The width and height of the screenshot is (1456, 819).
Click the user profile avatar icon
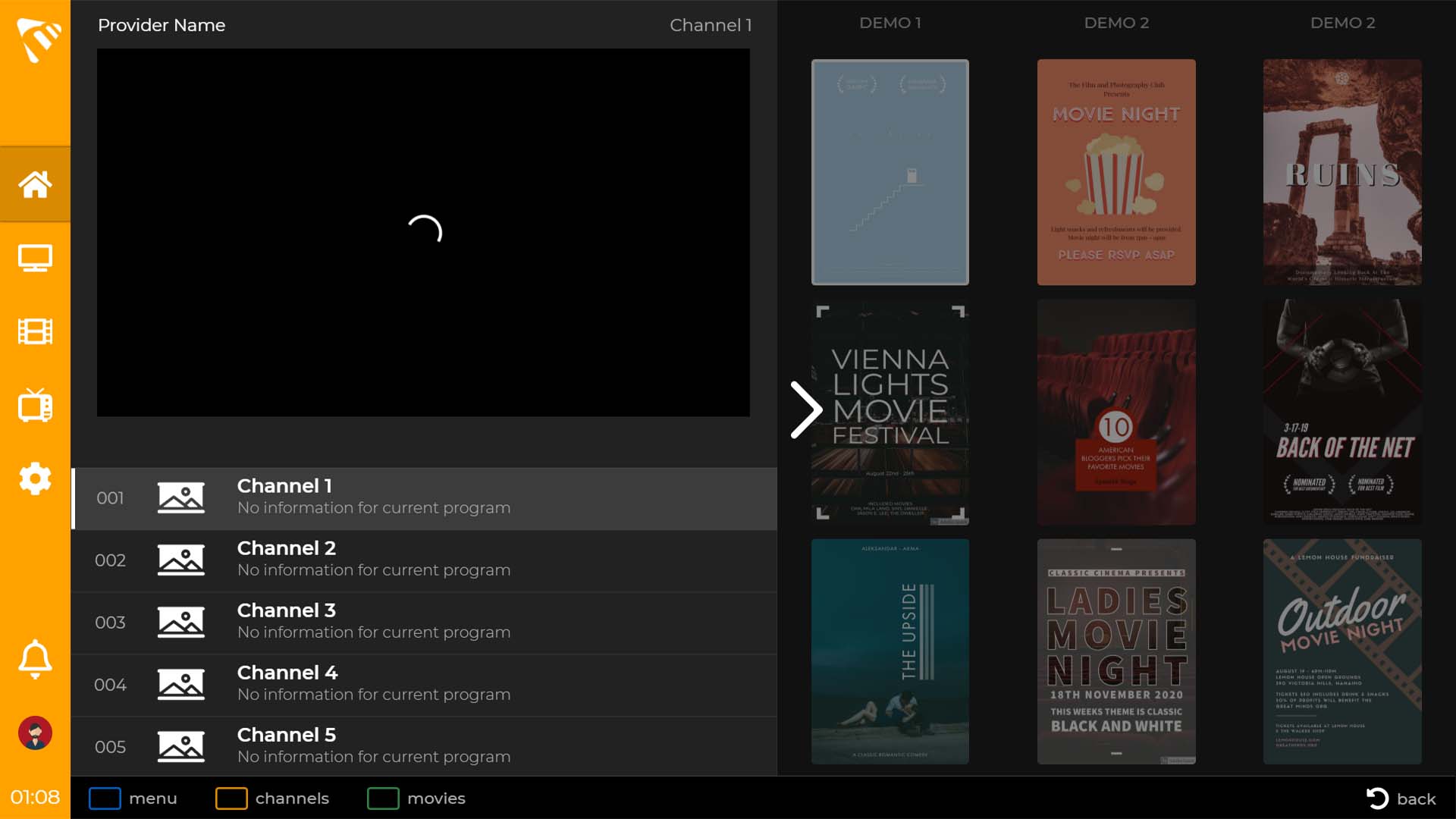click(35, 731)
